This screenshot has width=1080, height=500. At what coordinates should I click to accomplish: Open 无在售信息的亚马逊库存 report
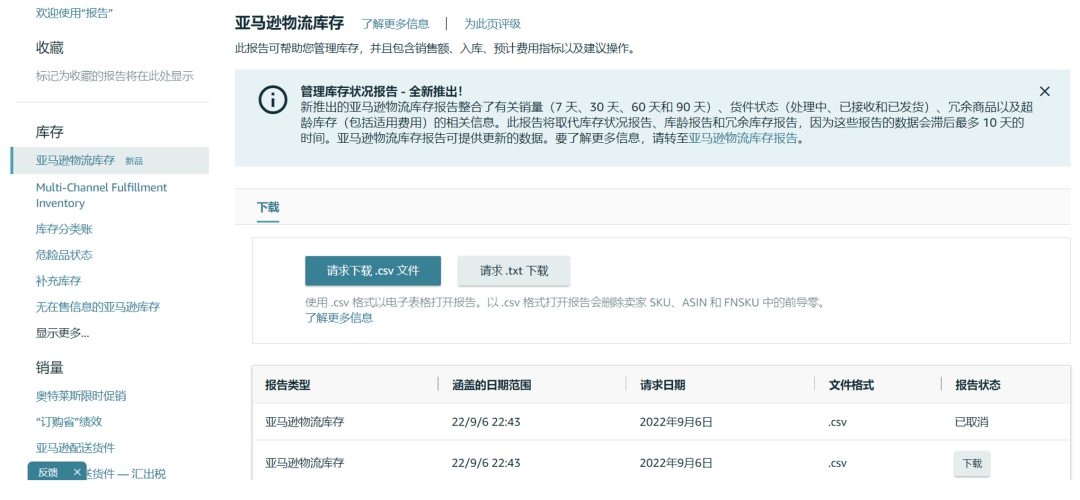click(x=98, y=306)
